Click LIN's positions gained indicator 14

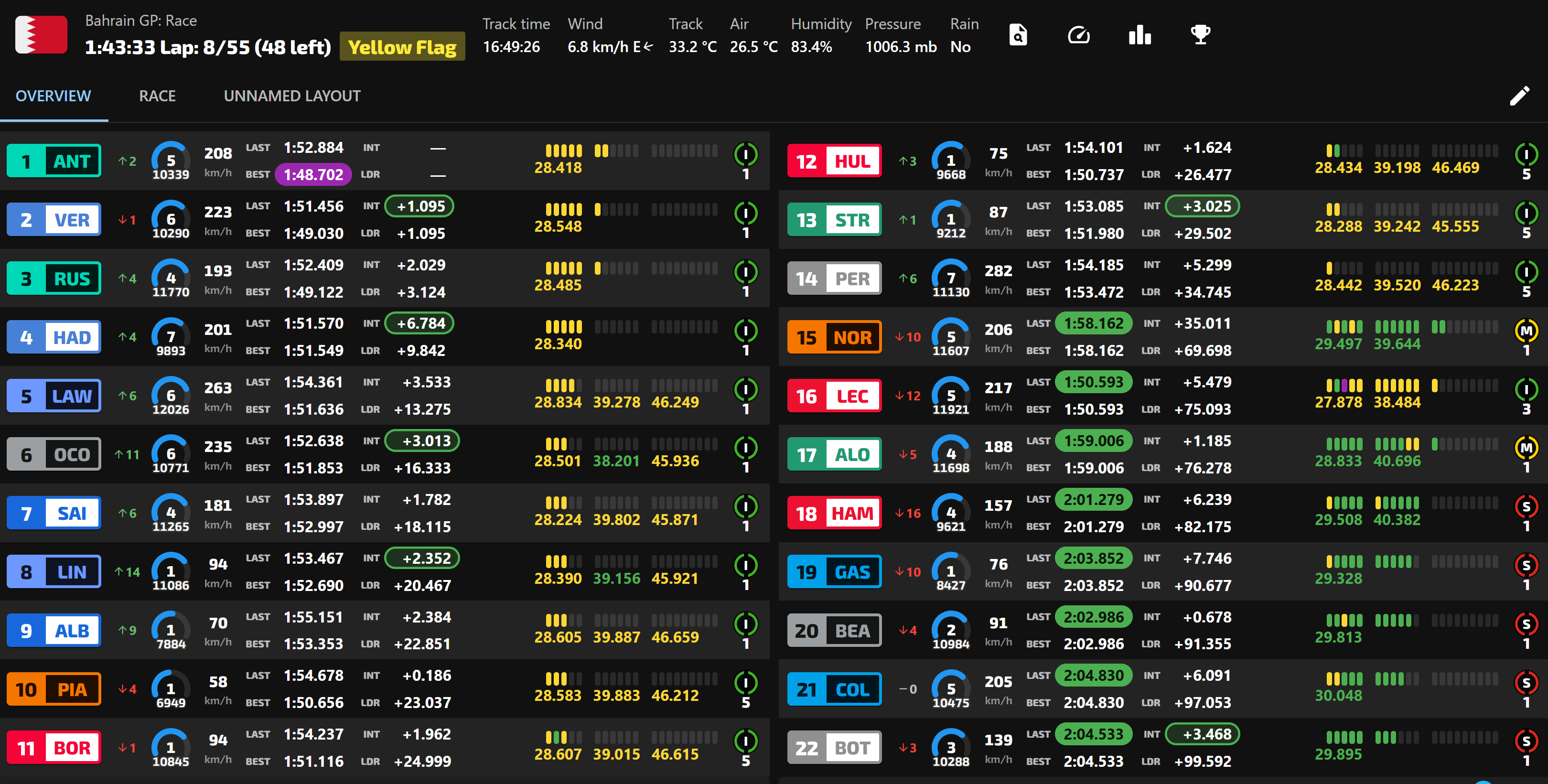(127, 572)
